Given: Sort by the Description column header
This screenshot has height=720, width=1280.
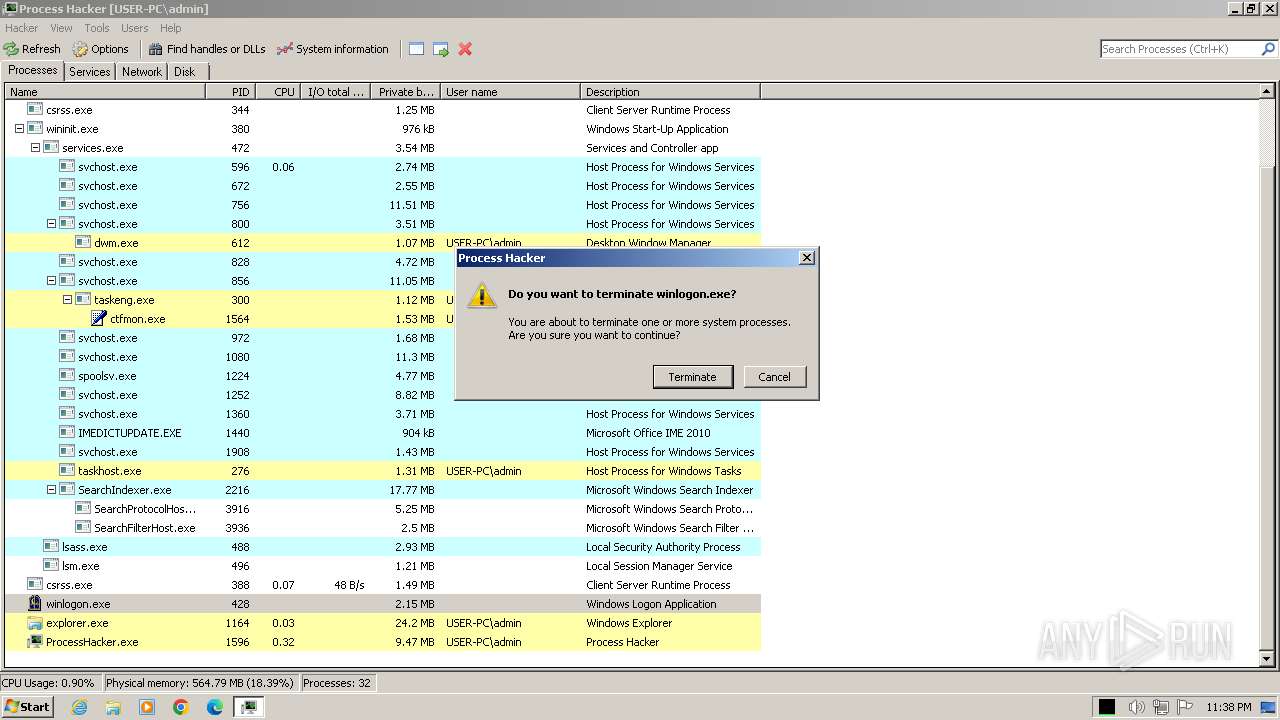Looking at the screenshot, I should (x=670, y=92).
